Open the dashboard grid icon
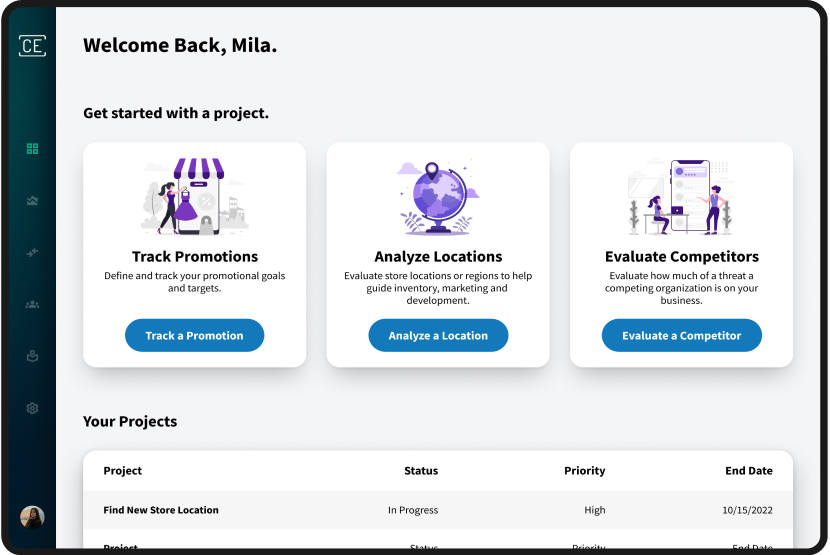 click(32, 149)
